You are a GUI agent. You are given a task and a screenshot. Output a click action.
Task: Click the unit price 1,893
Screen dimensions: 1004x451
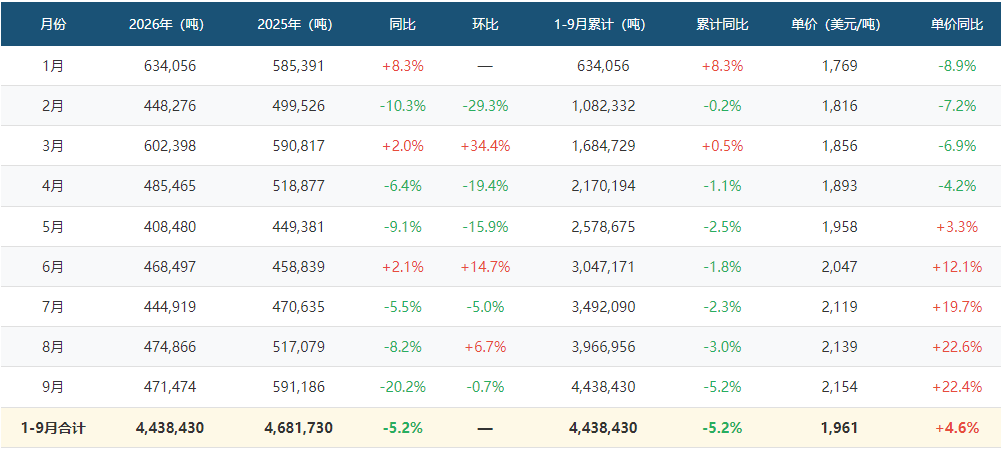pos(839,186)
